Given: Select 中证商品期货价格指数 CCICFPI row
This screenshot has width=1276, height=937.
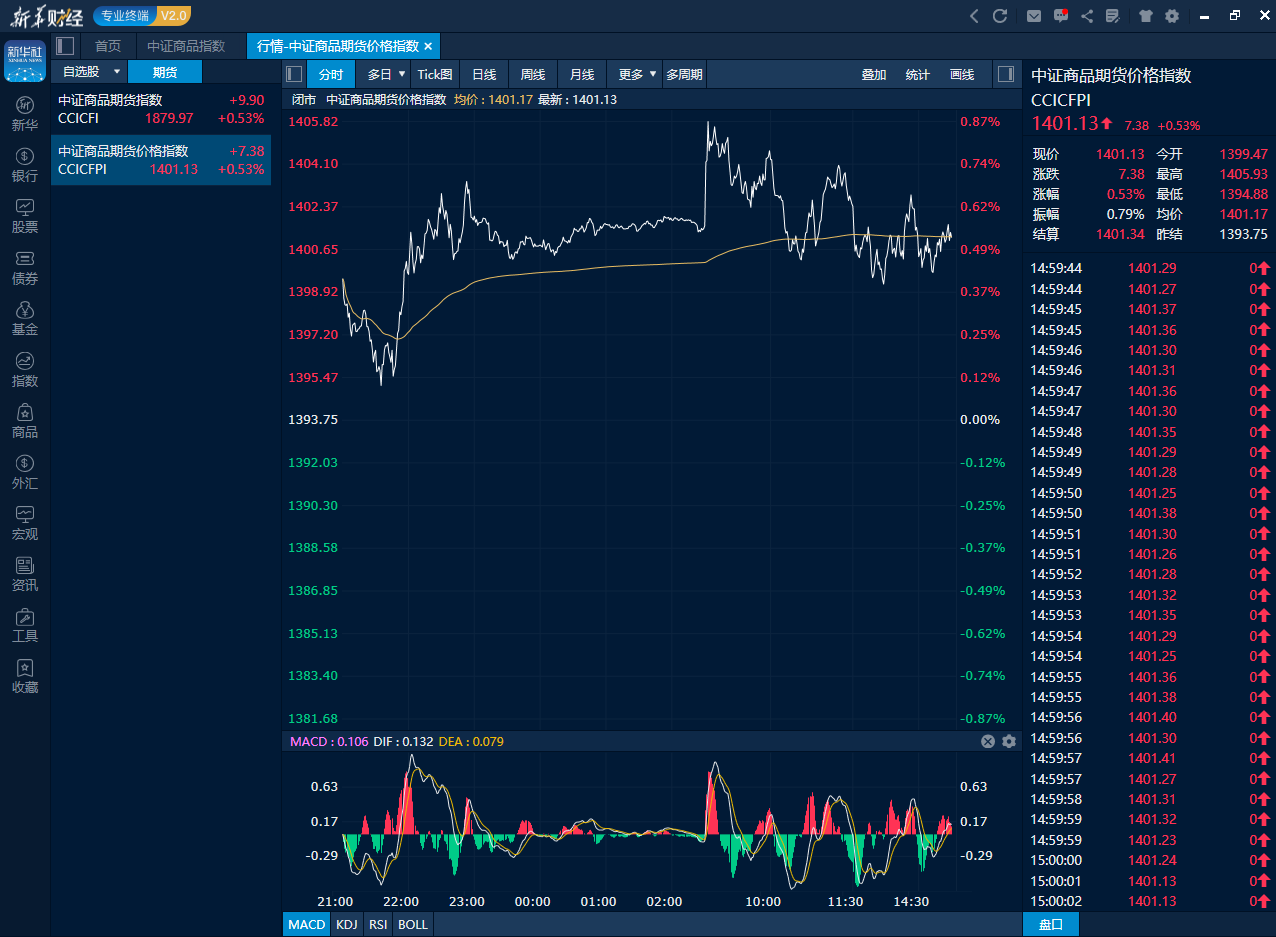Looking at the screenshot, I should [161, 160].
